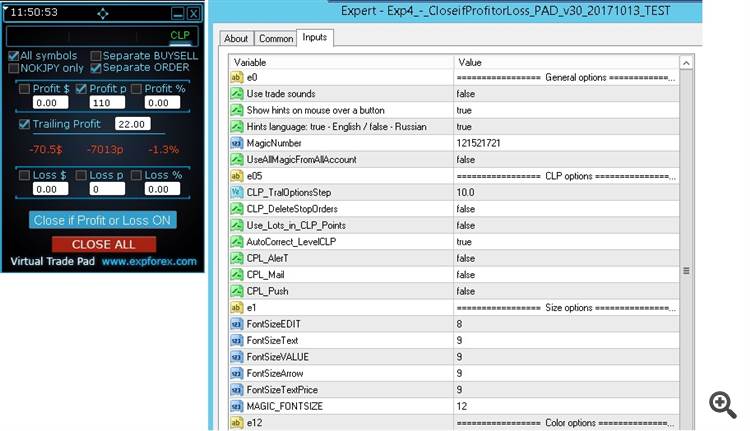Click the CLP_DeleteStopOrders row icon
This screenshot has width=750, height=431.
coord(236,209)
